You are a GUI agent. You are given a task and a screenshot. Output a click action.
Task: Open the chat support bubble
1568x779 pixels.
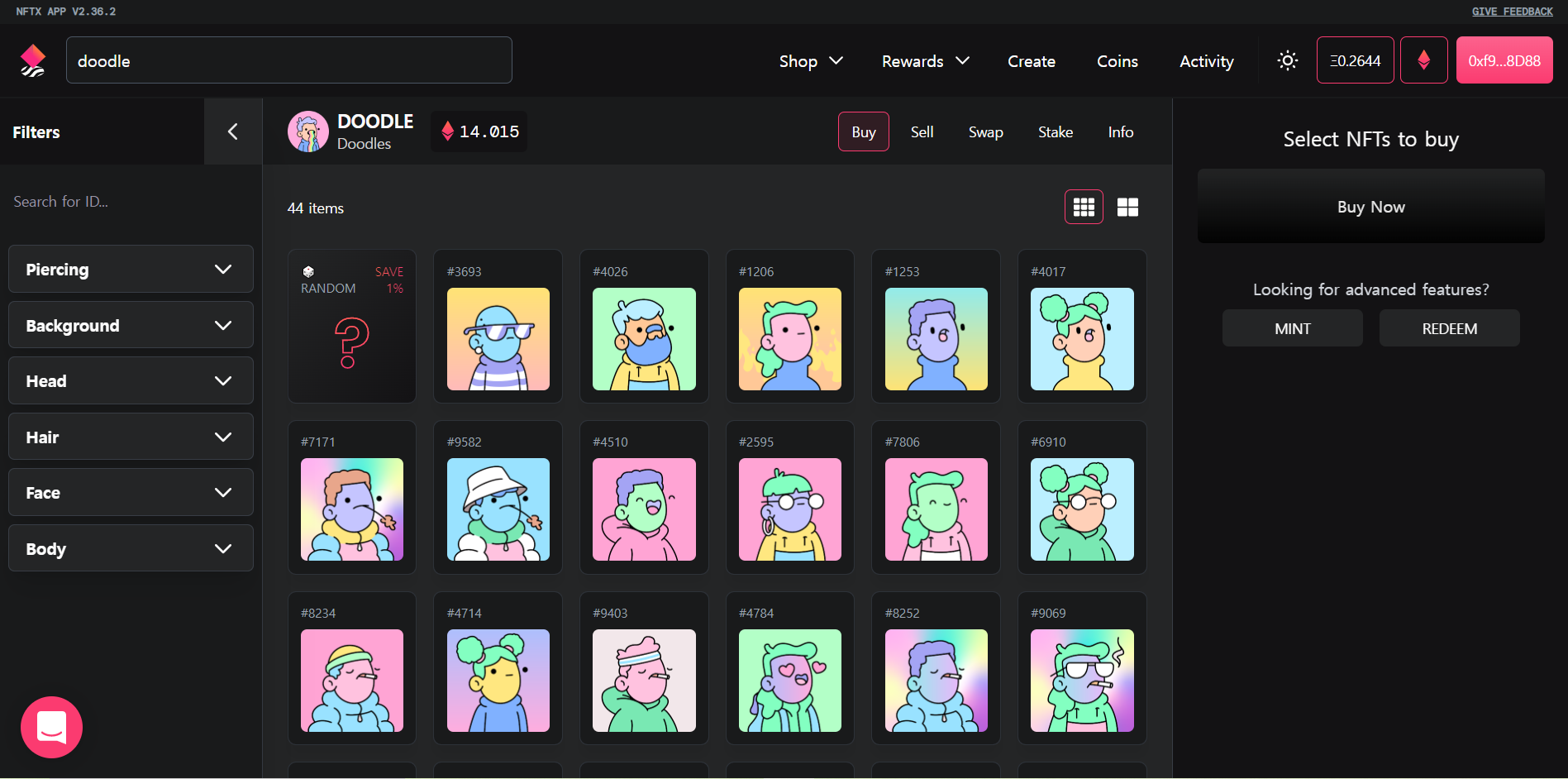pos(51,727)
